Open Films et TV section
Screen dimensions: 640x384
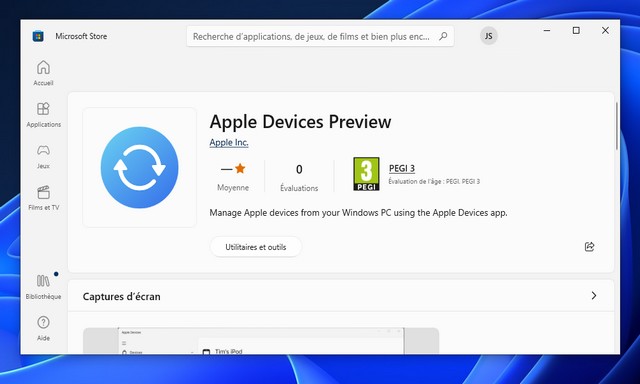[43, 198]
